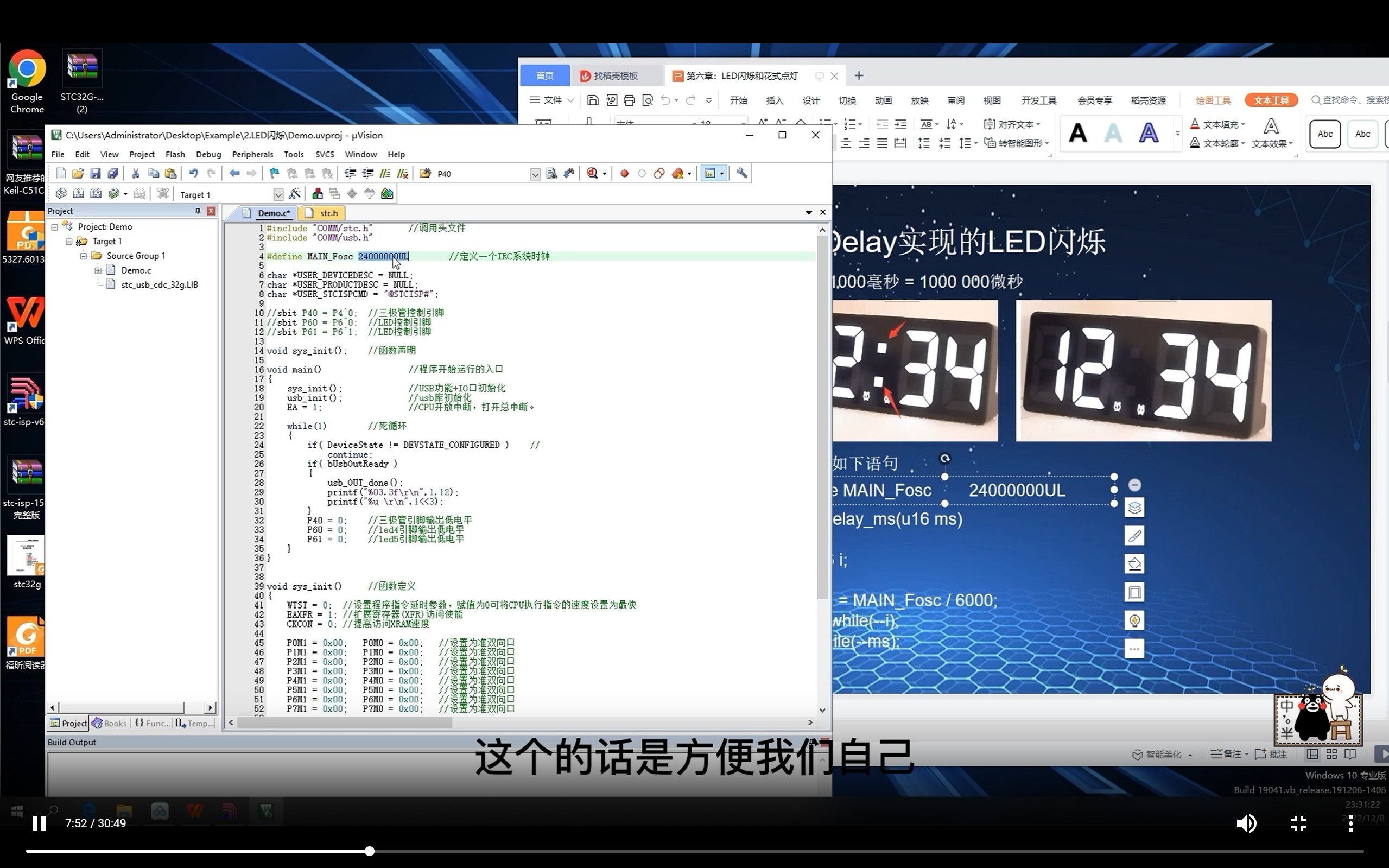Click WPS print icon
This screenshot has width=1389, height=868.
pos(629,100)
